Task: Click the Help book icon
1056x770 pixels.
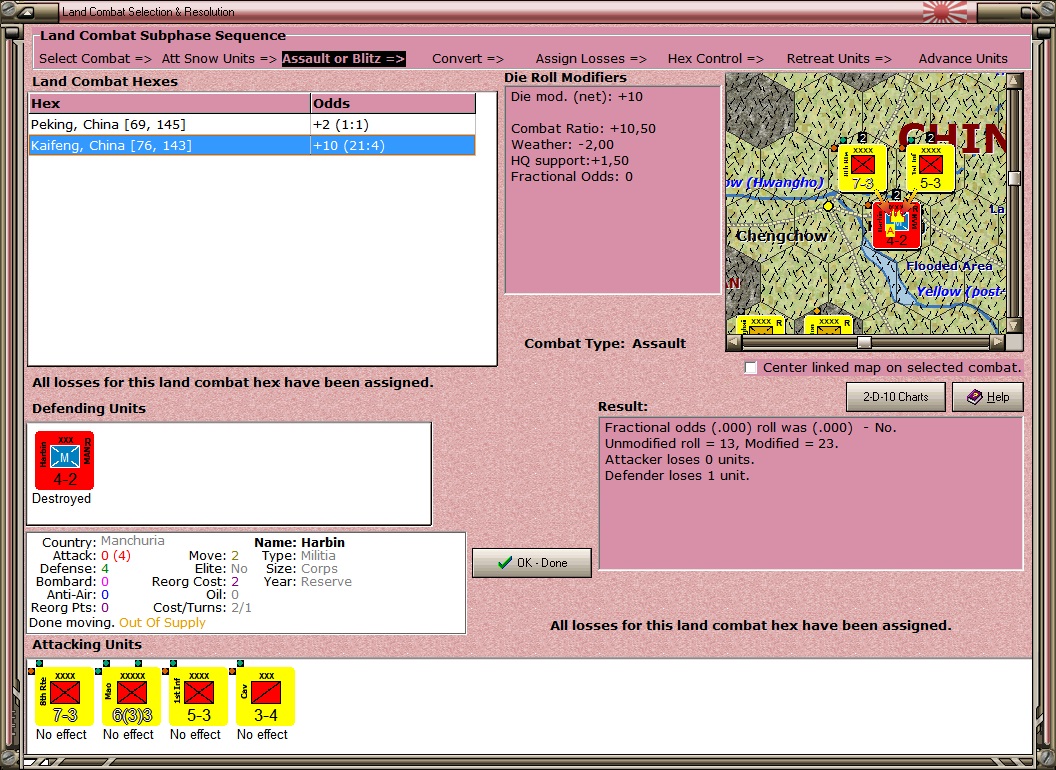Action: coord(974,397)
